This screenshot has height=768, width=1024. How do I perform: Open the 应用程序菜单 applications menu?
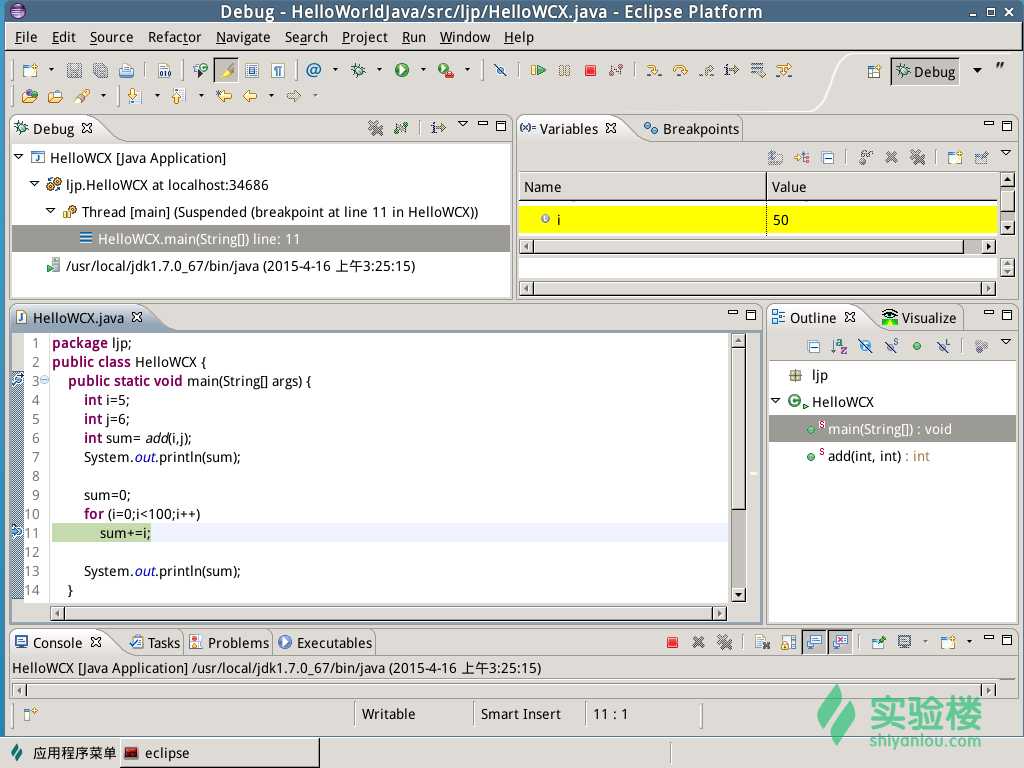tap(63, 753)
